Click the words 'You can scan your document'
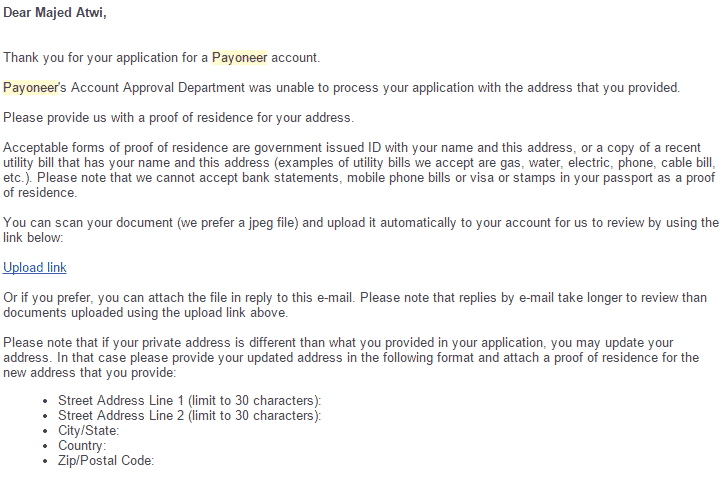This screenshot has width=724, height=479. tap(88, 223)
